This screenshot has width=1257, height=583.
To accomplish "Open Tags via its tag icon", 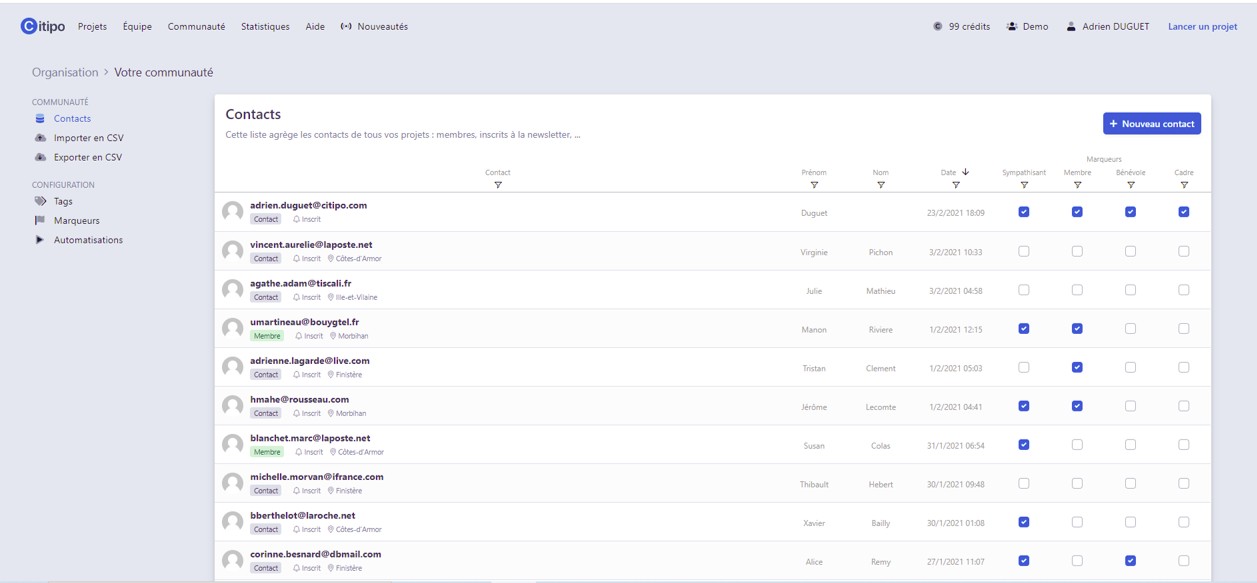I will [x=40, y=201].
